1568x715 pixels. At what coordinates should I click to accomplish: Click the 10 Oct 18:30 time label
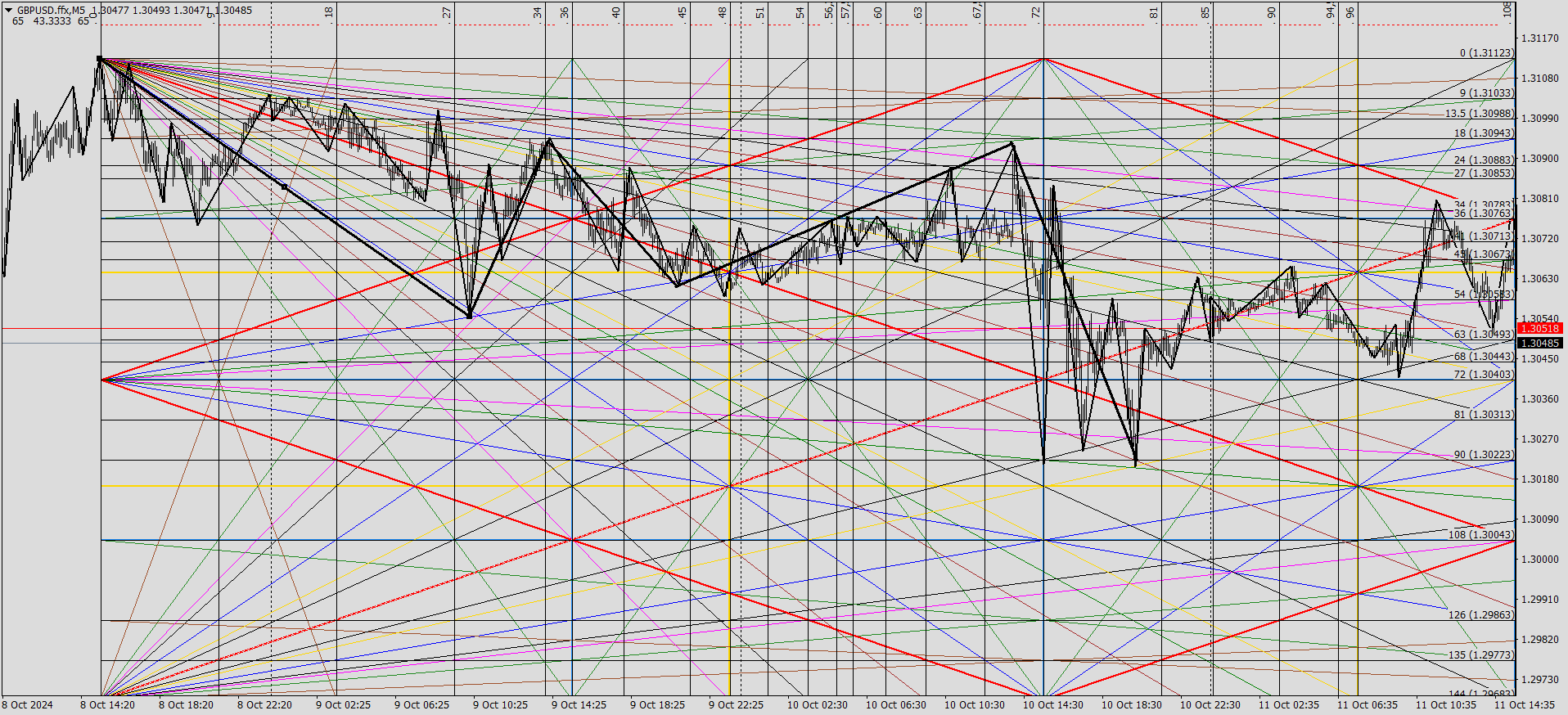point(1132,705)
